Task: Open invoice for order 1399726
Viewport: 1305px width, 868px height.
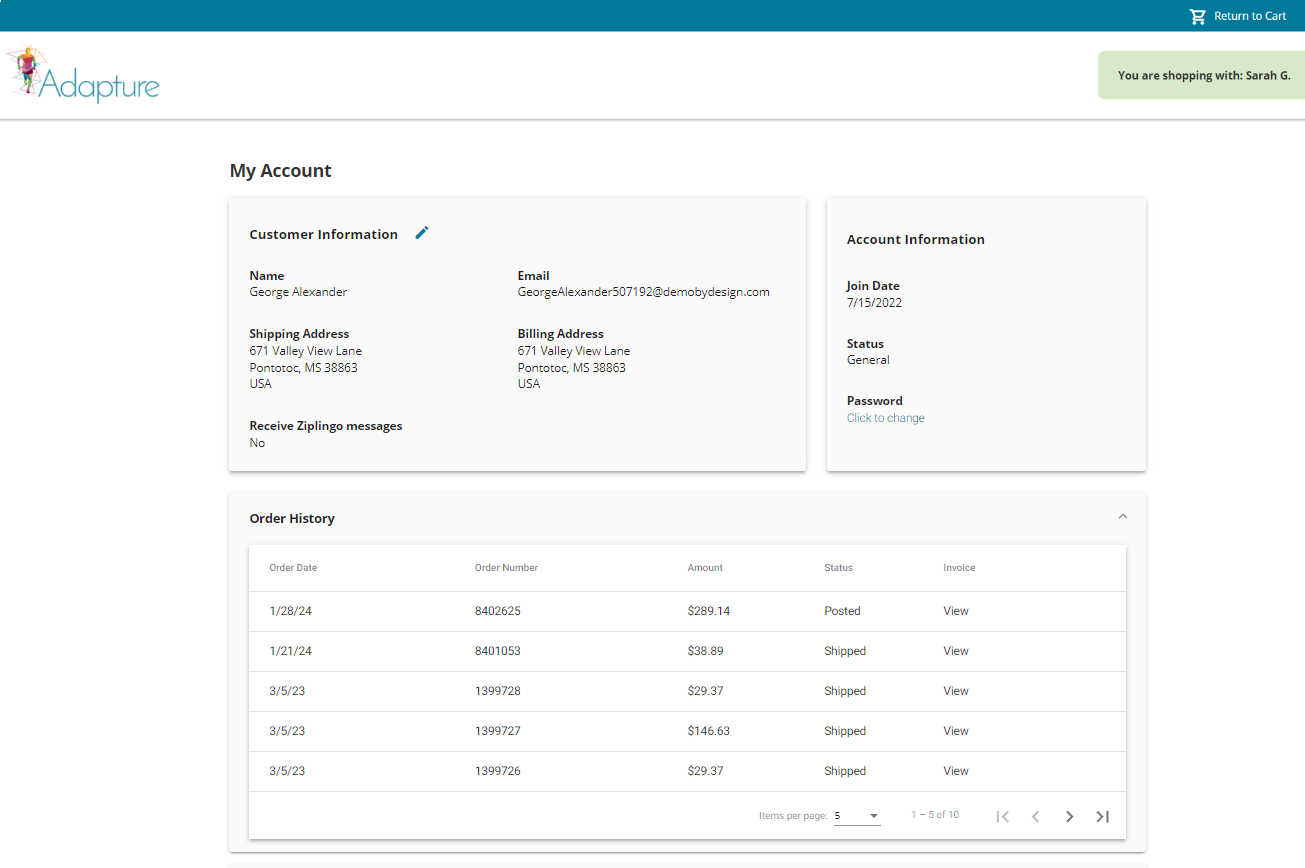Action: pos(955,771)
